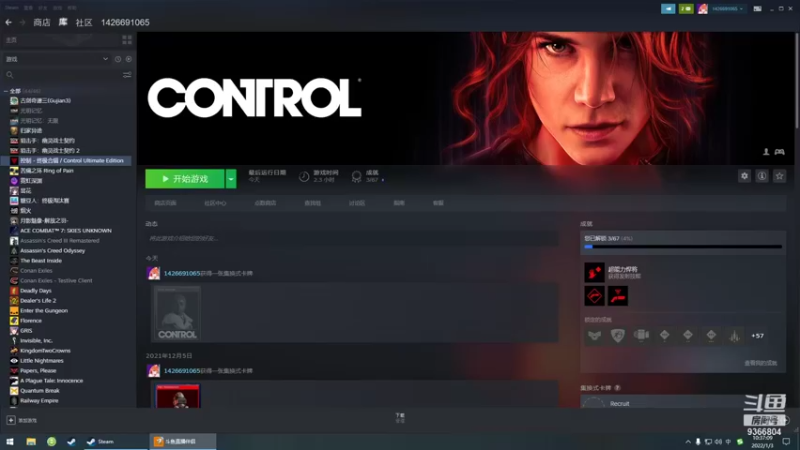Click the green 开始游戏 play button
This screenshot has width=800, height=450.
[185, 179]
